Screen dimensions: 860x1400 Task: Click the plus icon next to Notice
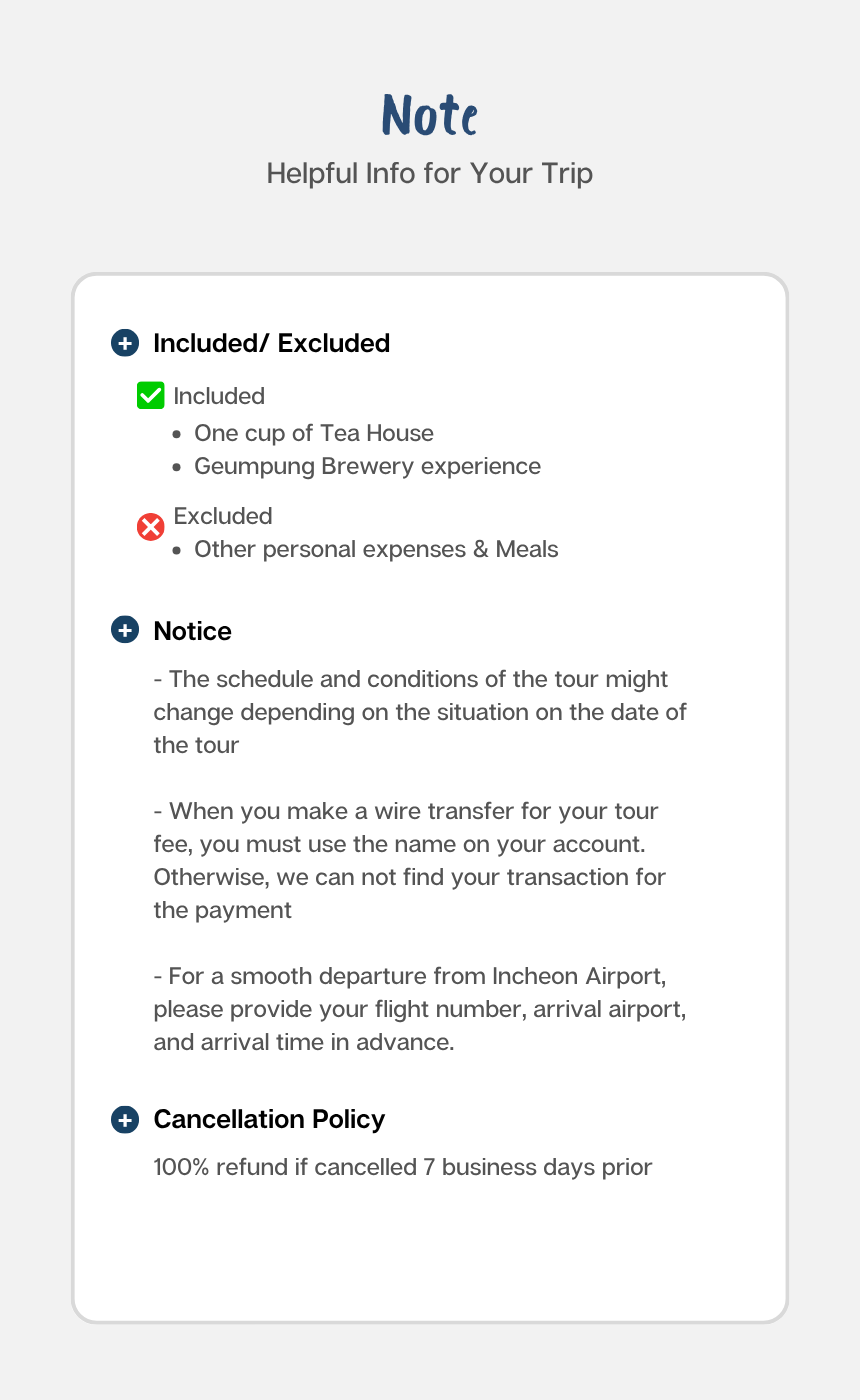[x=125, y=631]
